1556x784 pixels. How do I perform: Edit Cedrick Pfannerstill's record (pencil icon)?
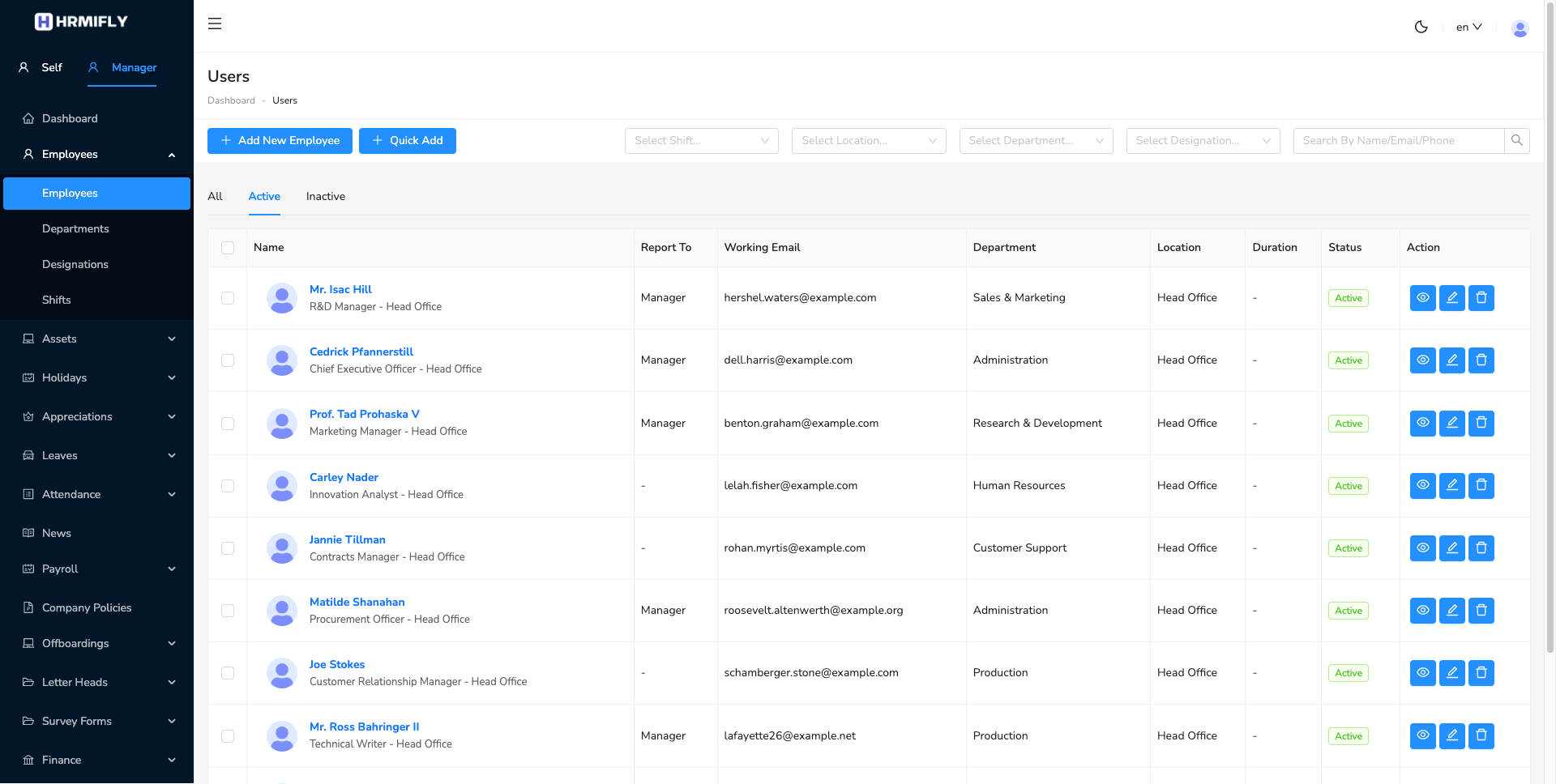pyautogui.click(x=1451, y=360)
